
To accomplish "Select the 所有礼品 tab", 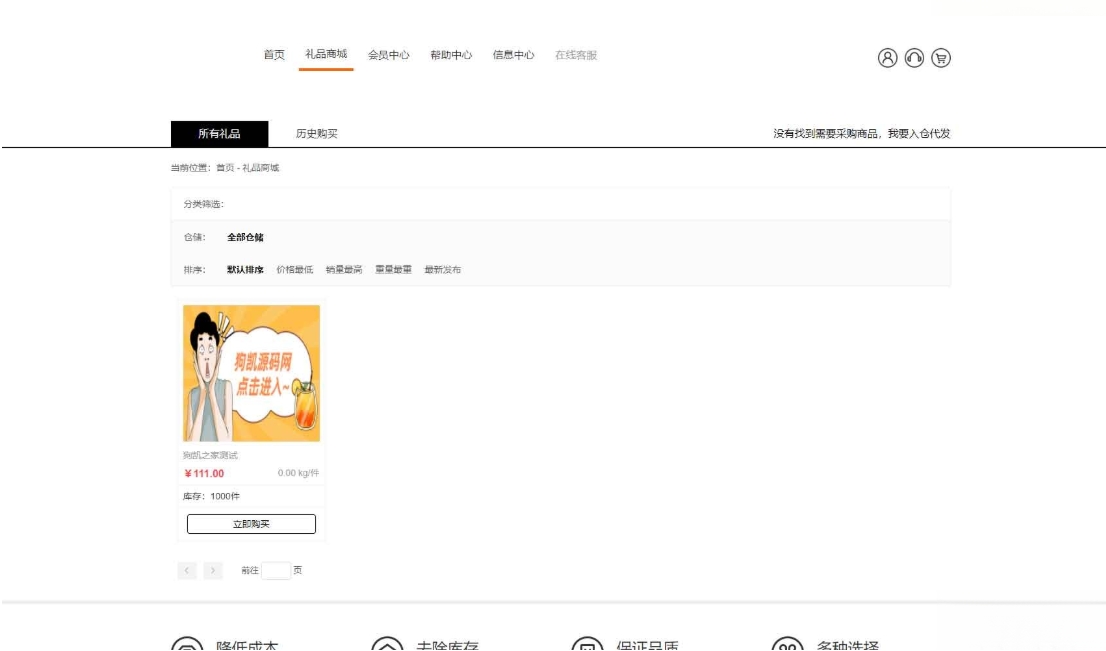I will click(x=219, y=131).
